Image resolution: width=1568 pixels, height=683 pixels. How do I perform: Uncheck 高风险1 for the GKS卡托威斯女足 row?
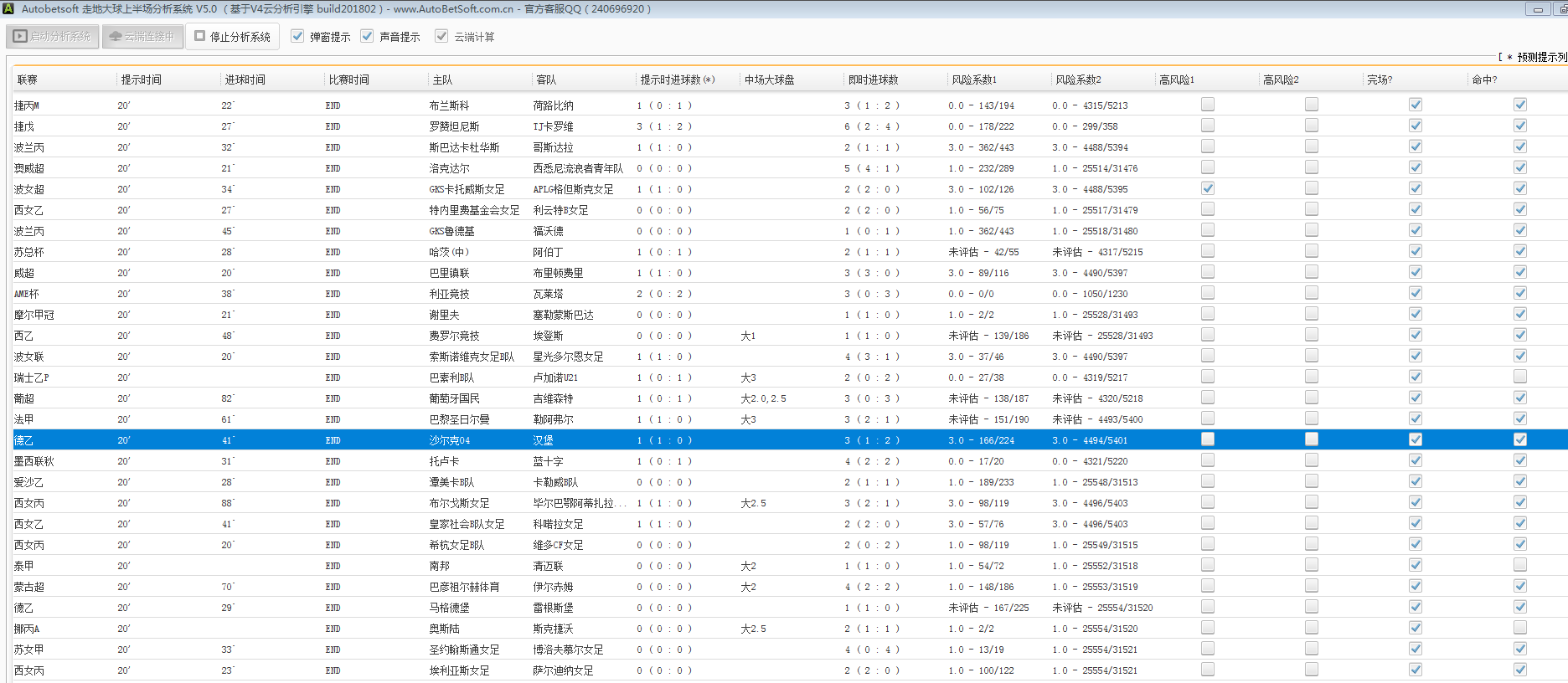[x=1207, y=188]
